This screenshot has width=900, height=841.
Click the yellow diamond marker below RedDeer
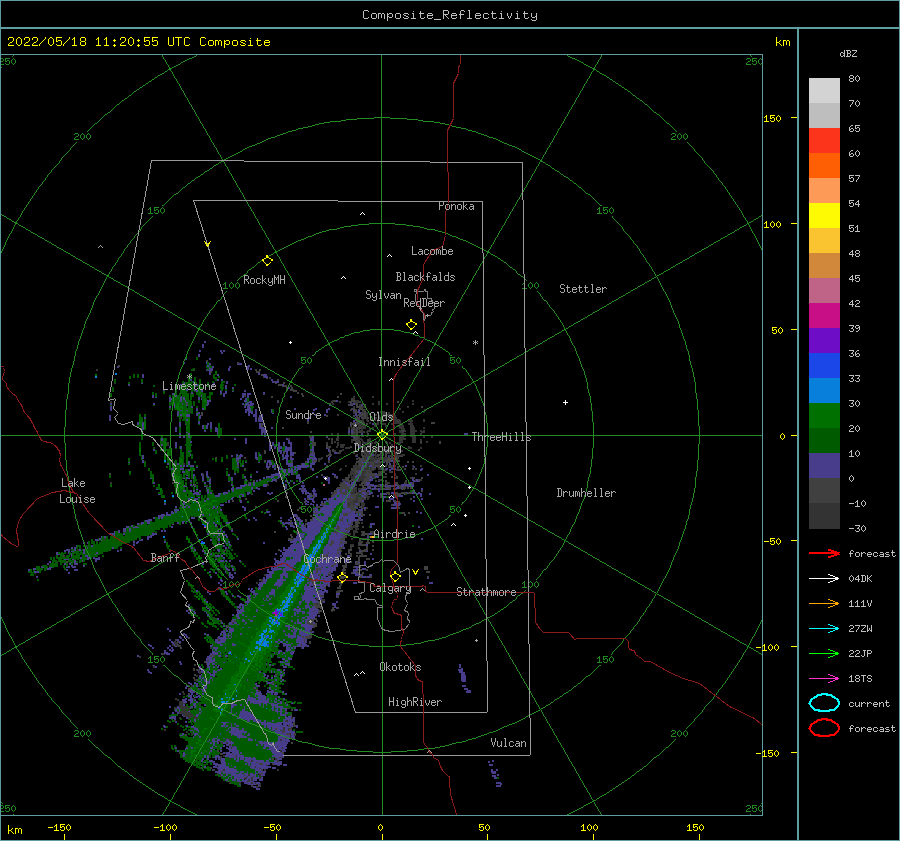click(411, 325)
